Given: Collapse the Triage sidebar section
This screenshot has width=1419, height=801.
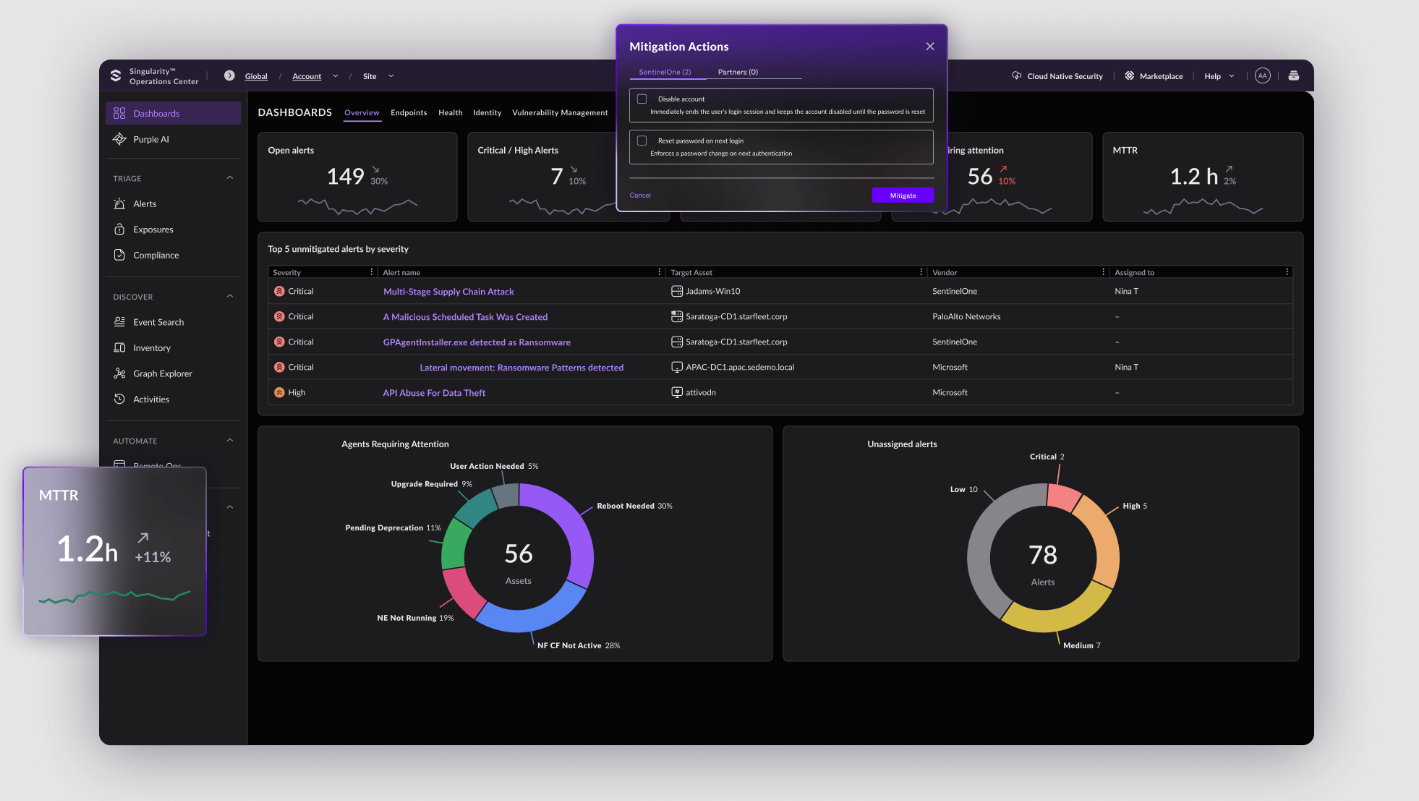Looking at the screenshot, I should [x=229, y=179].
